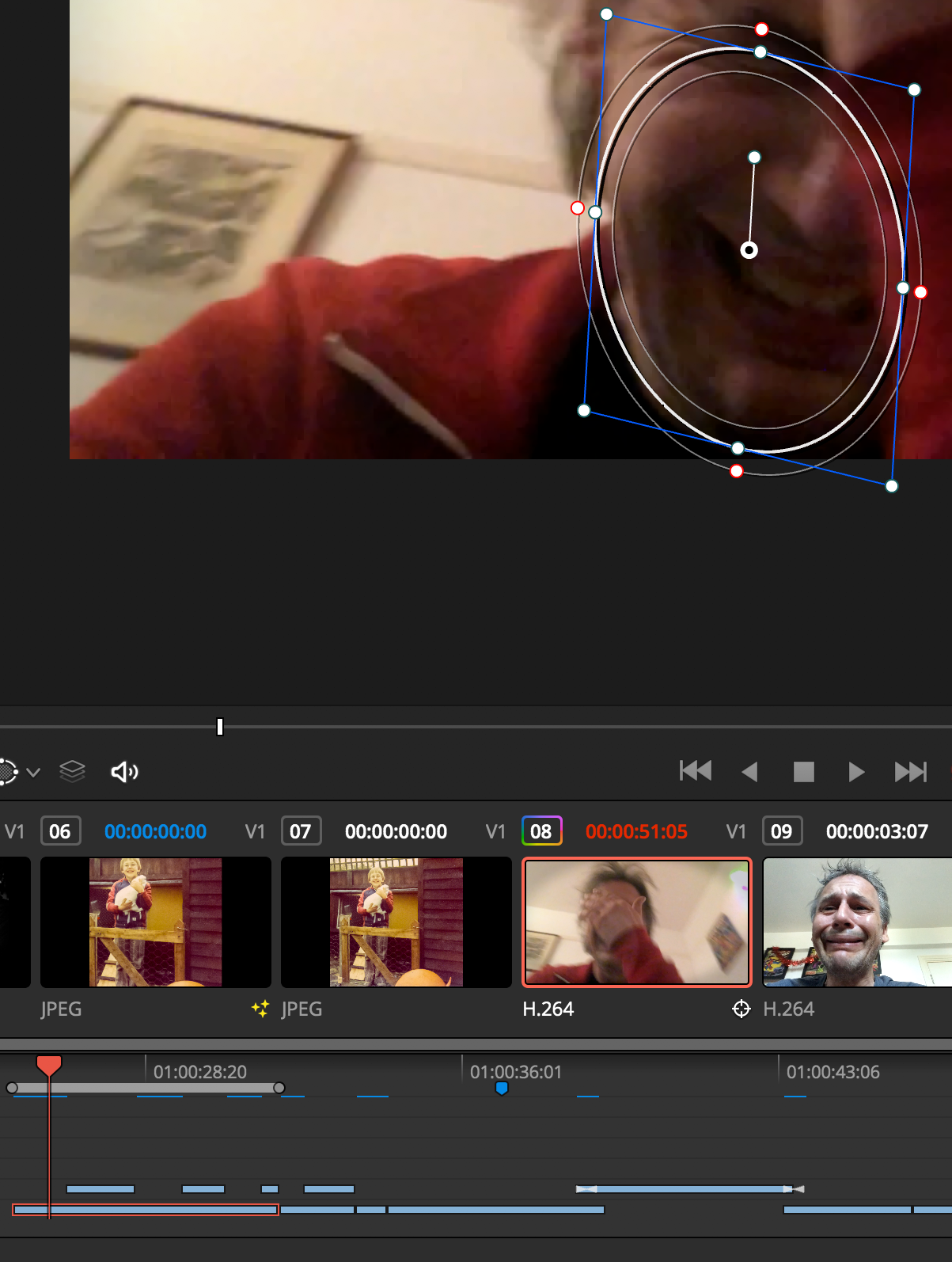Click the timecode 00:00:03:07
This screenshot has height=1262, width=952.
click(877, 831)
